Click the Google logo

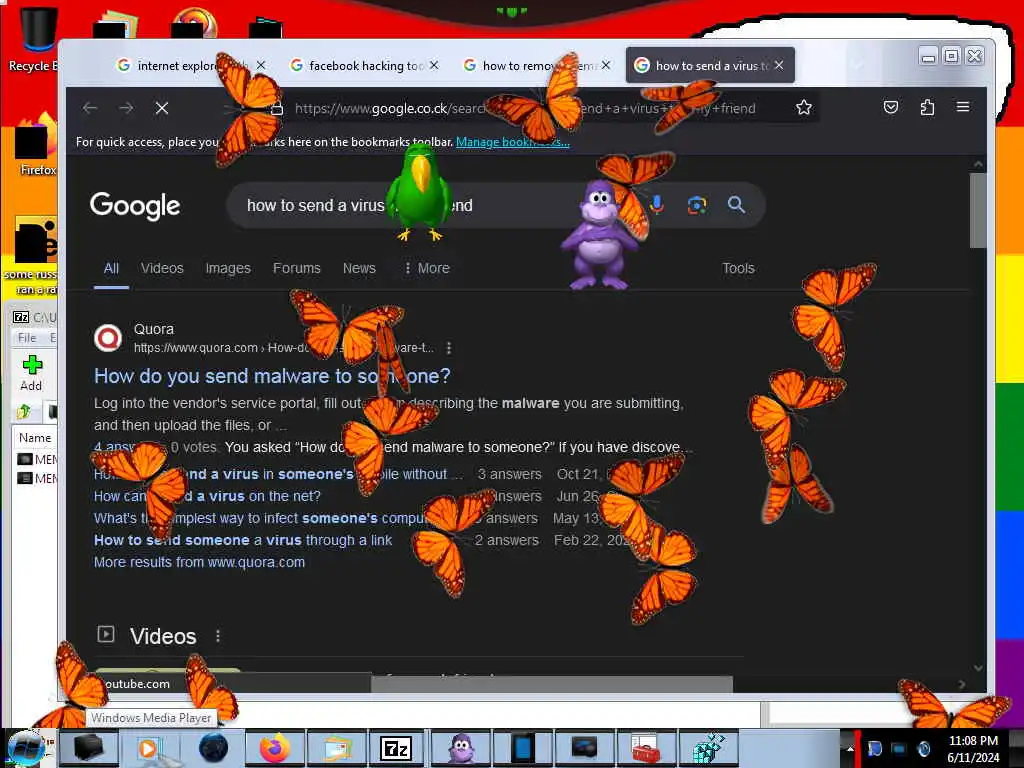(x=135, y=206)
